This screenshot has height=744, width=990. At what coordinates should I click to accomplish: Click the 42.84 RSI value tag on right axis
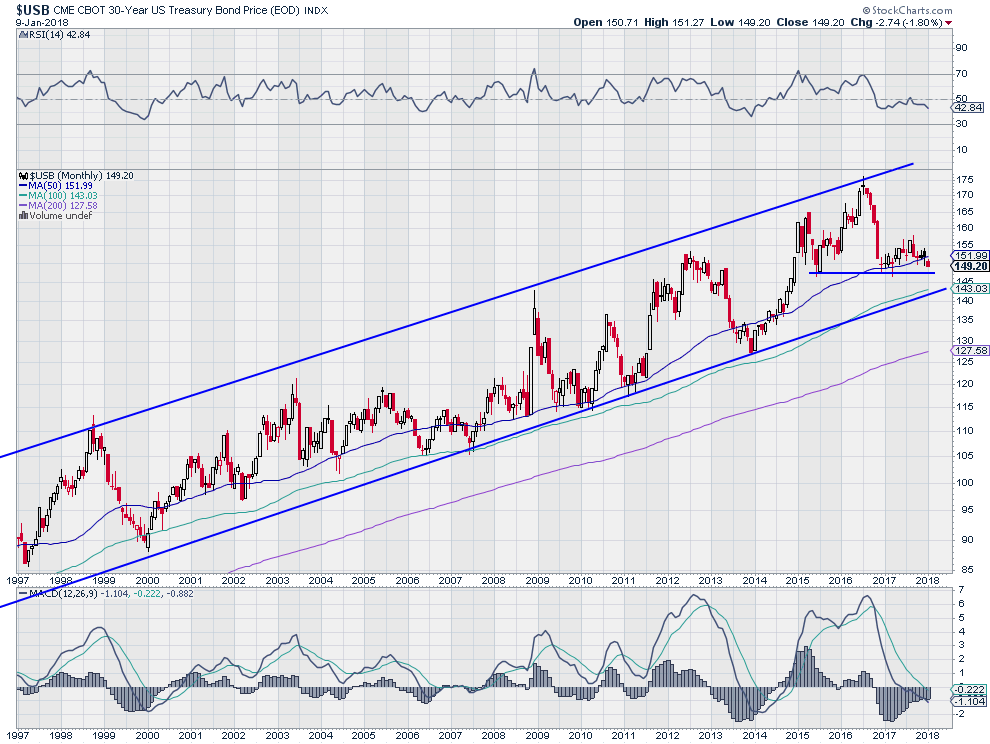[967, 107]
